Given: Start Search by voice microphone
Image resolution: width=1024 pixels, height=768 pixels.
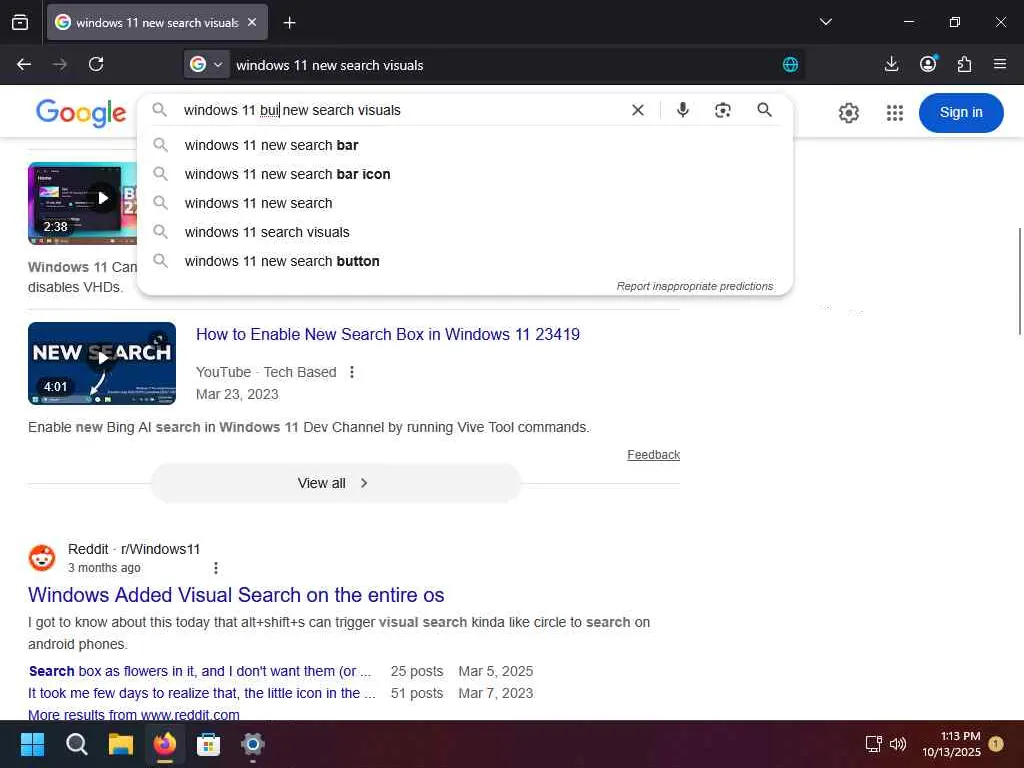Looking at the screenshot, I should [682, 110].
